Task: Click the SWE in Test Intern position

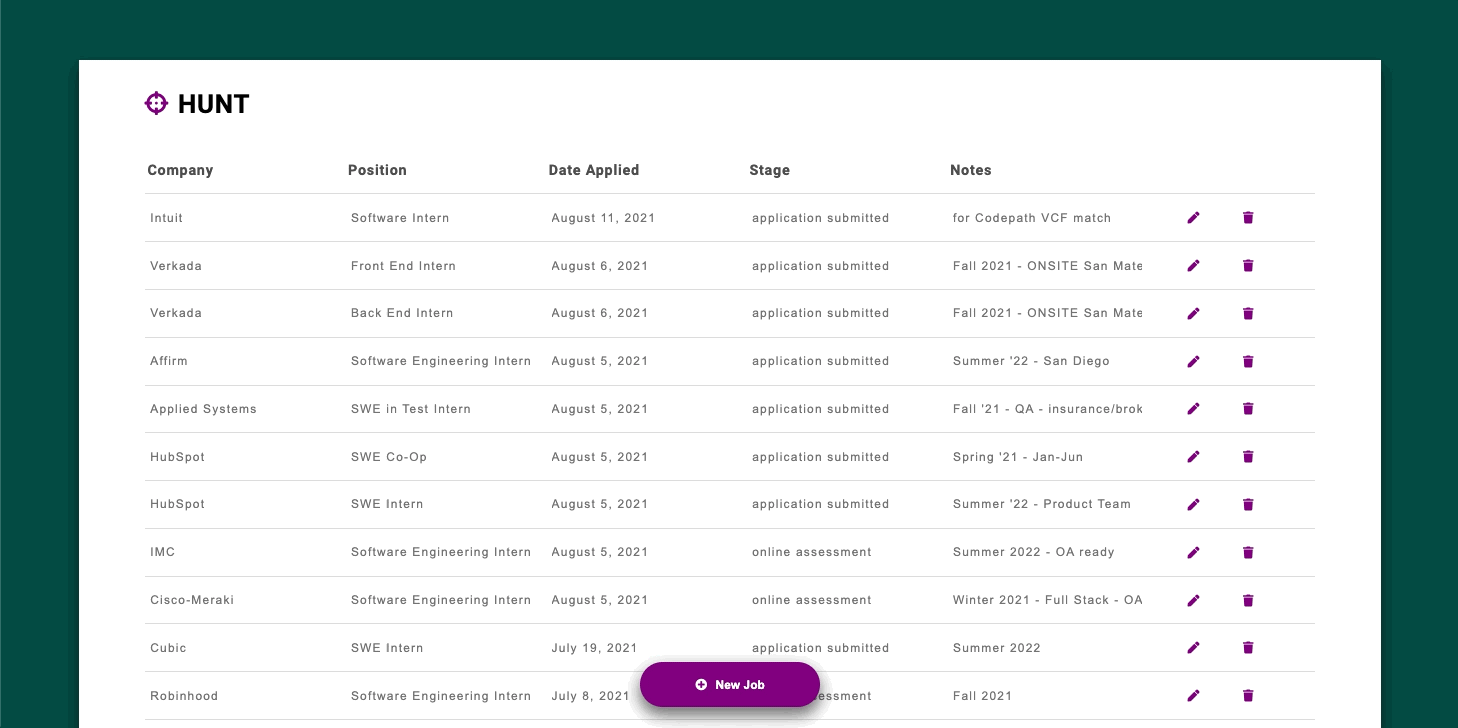Action: 411,409
